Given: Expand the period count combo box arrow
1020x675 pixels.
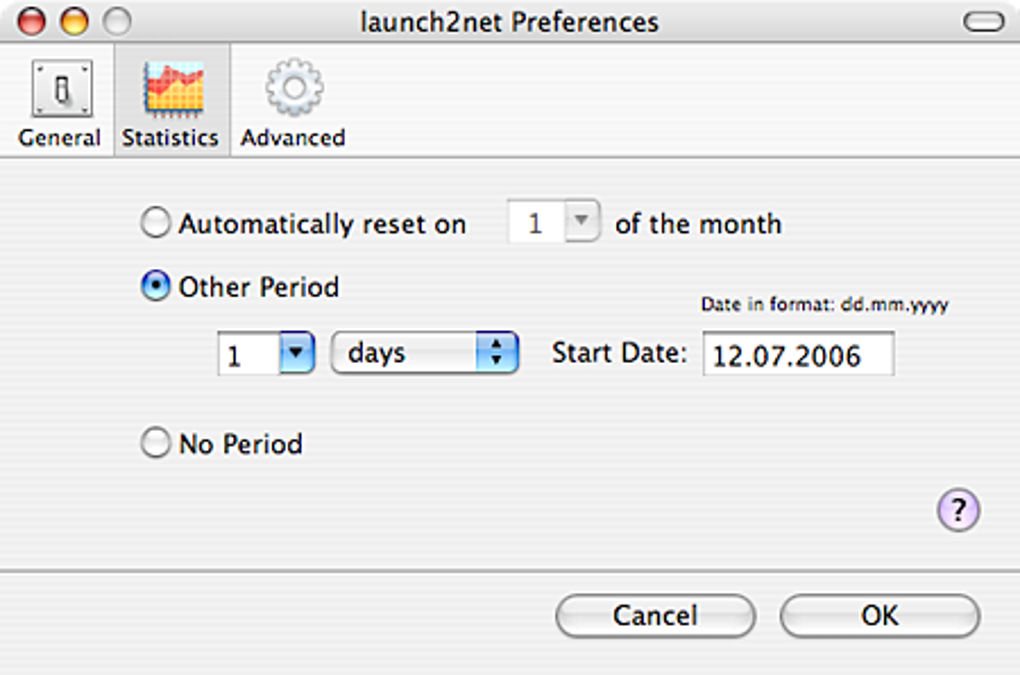Looking at the screenshot, I should click(297, 354).
